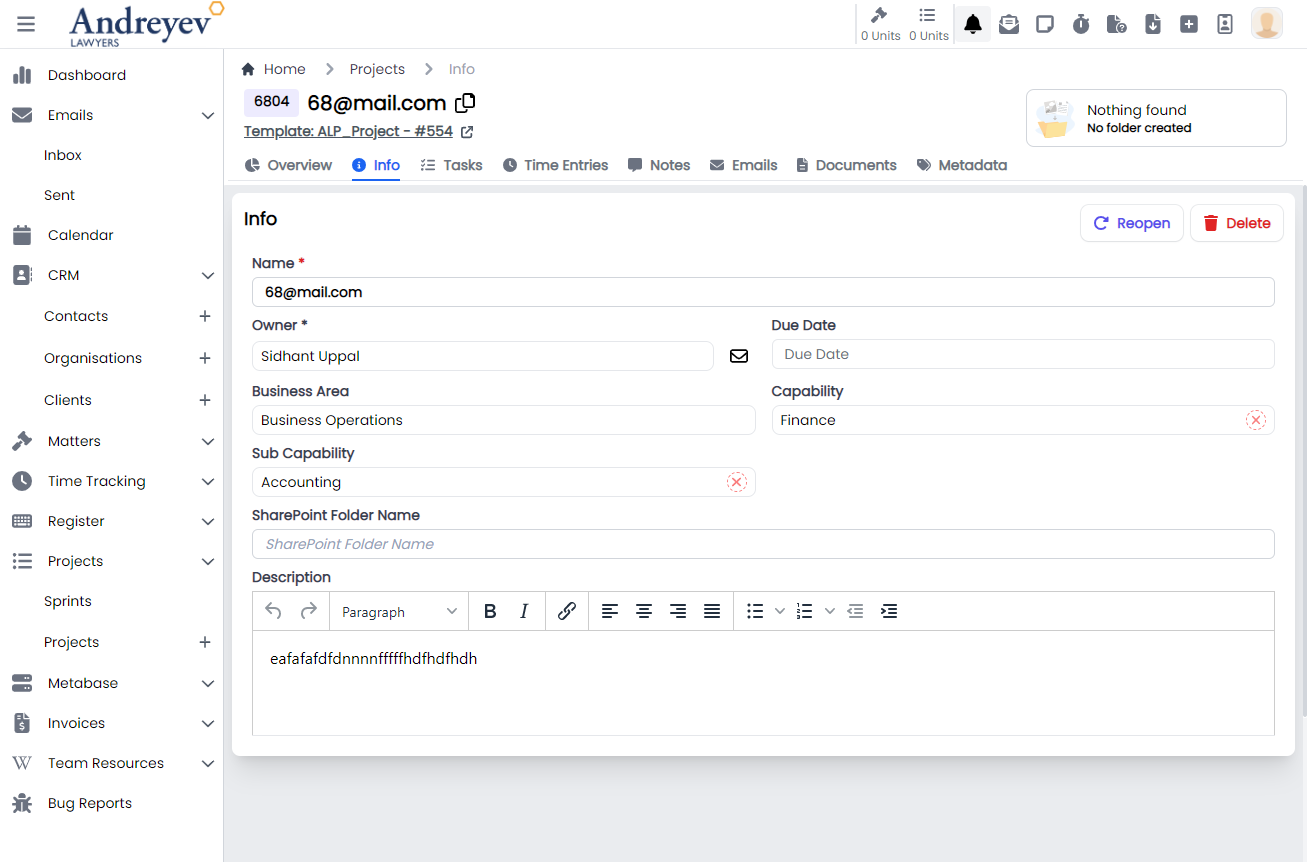The image size is (1307, 862).
Task: Open the timer stopwatch icon in header
Action: [x=1081, y=24]
